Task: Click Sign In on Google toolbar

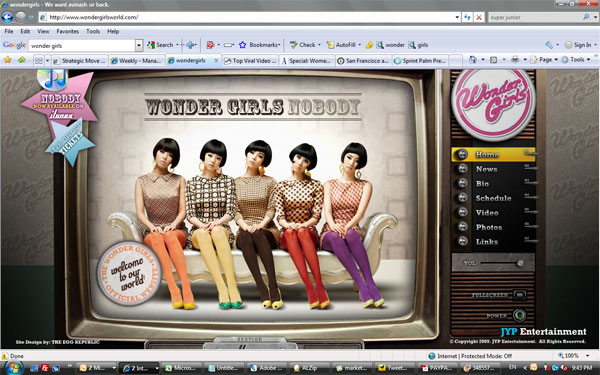Action: tap(578, 45)
